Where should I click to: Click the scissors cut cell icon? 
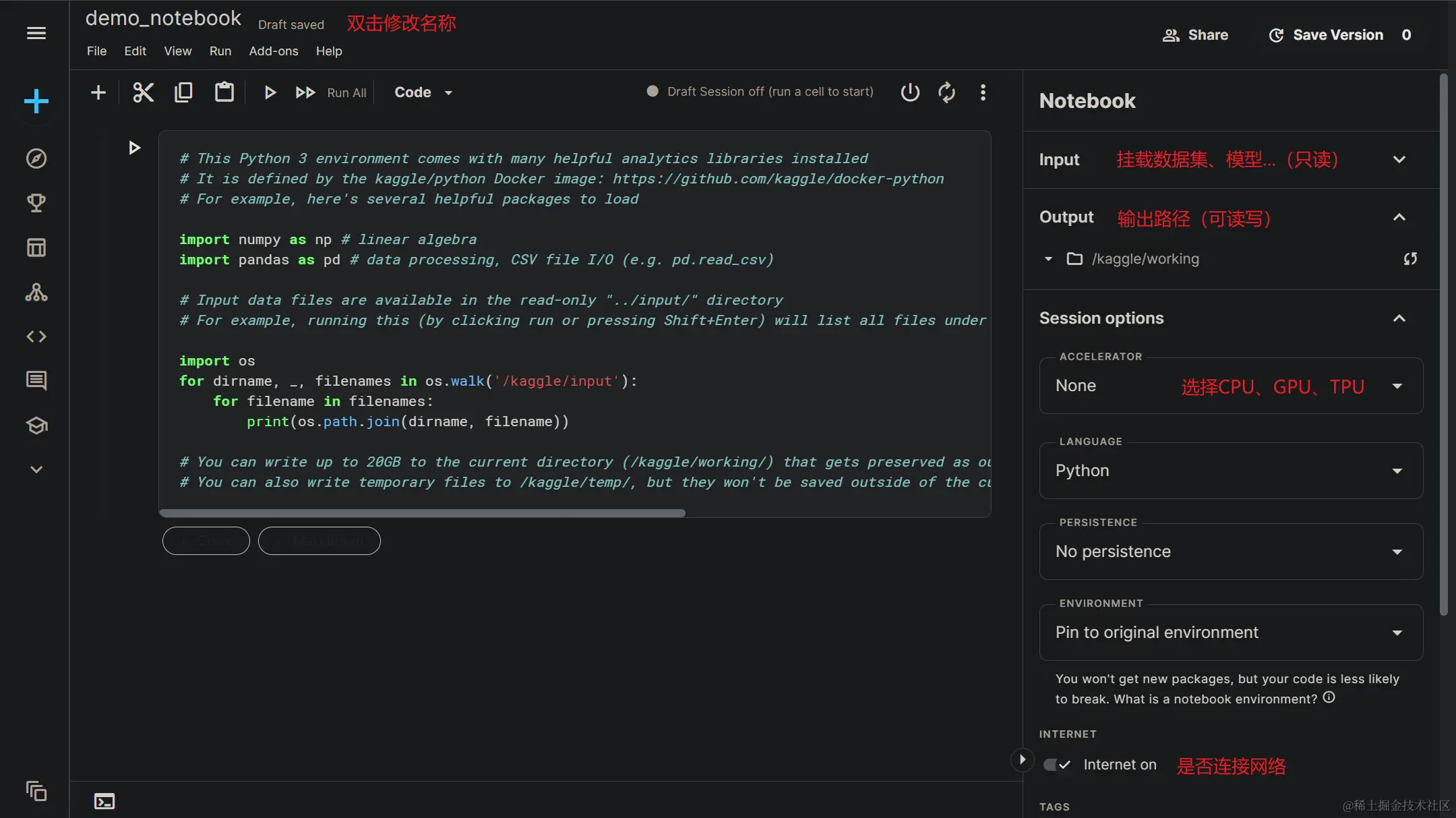[x=143, y=92]
